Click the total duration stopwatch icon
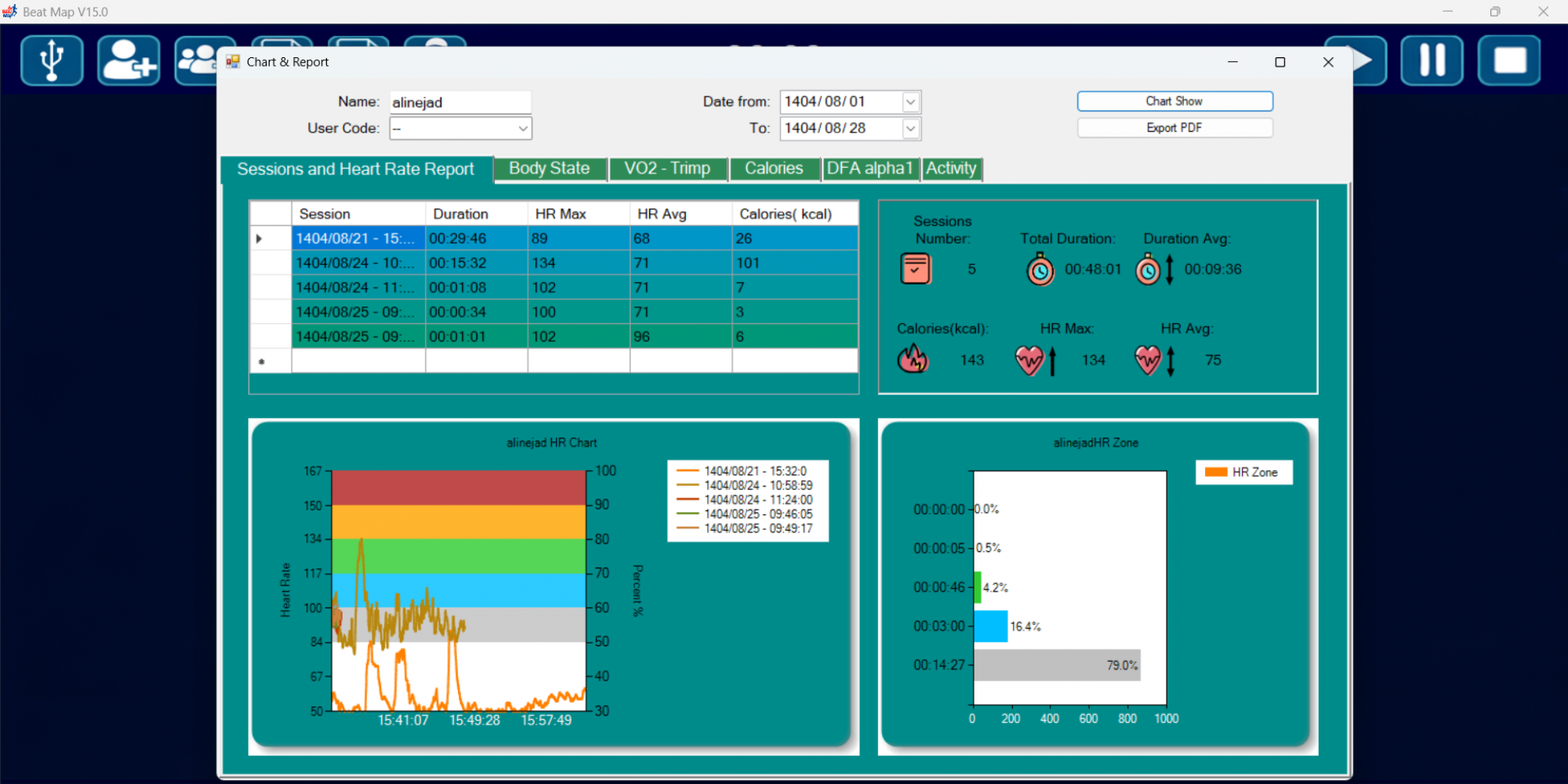Screen dimensions: 1568x784 point(1040,270)
